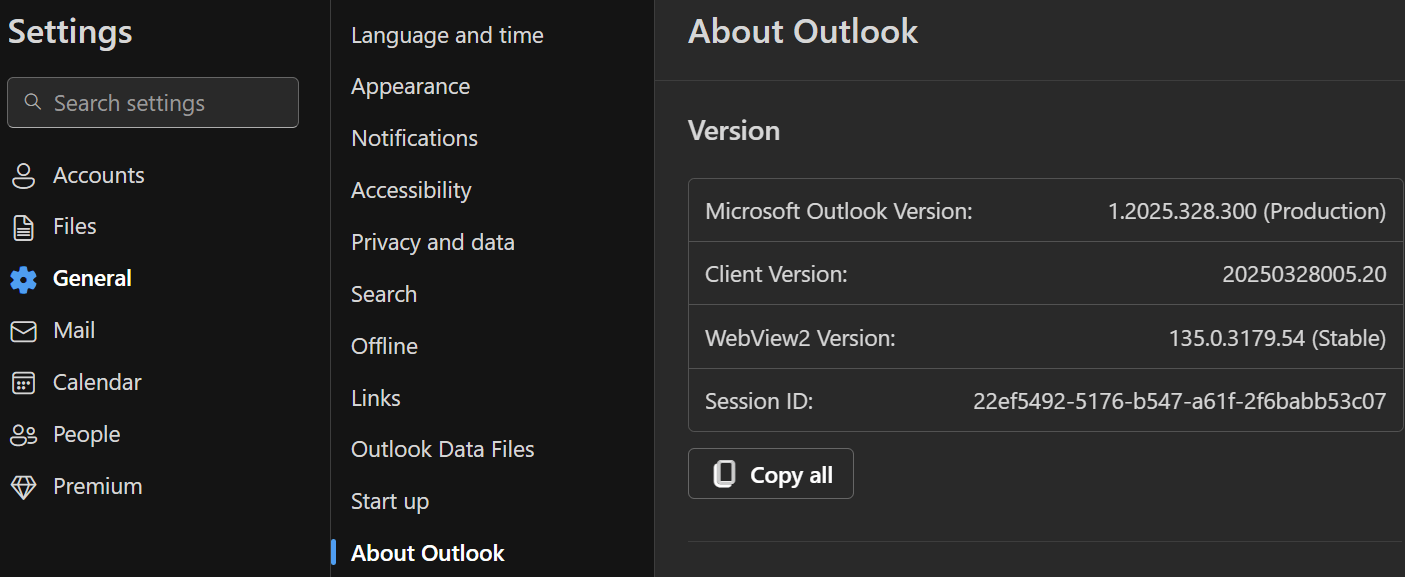This screenshot has width=1405, height=577.
Task: Open Outlook Data Files page
Action: tap(443, 450)
